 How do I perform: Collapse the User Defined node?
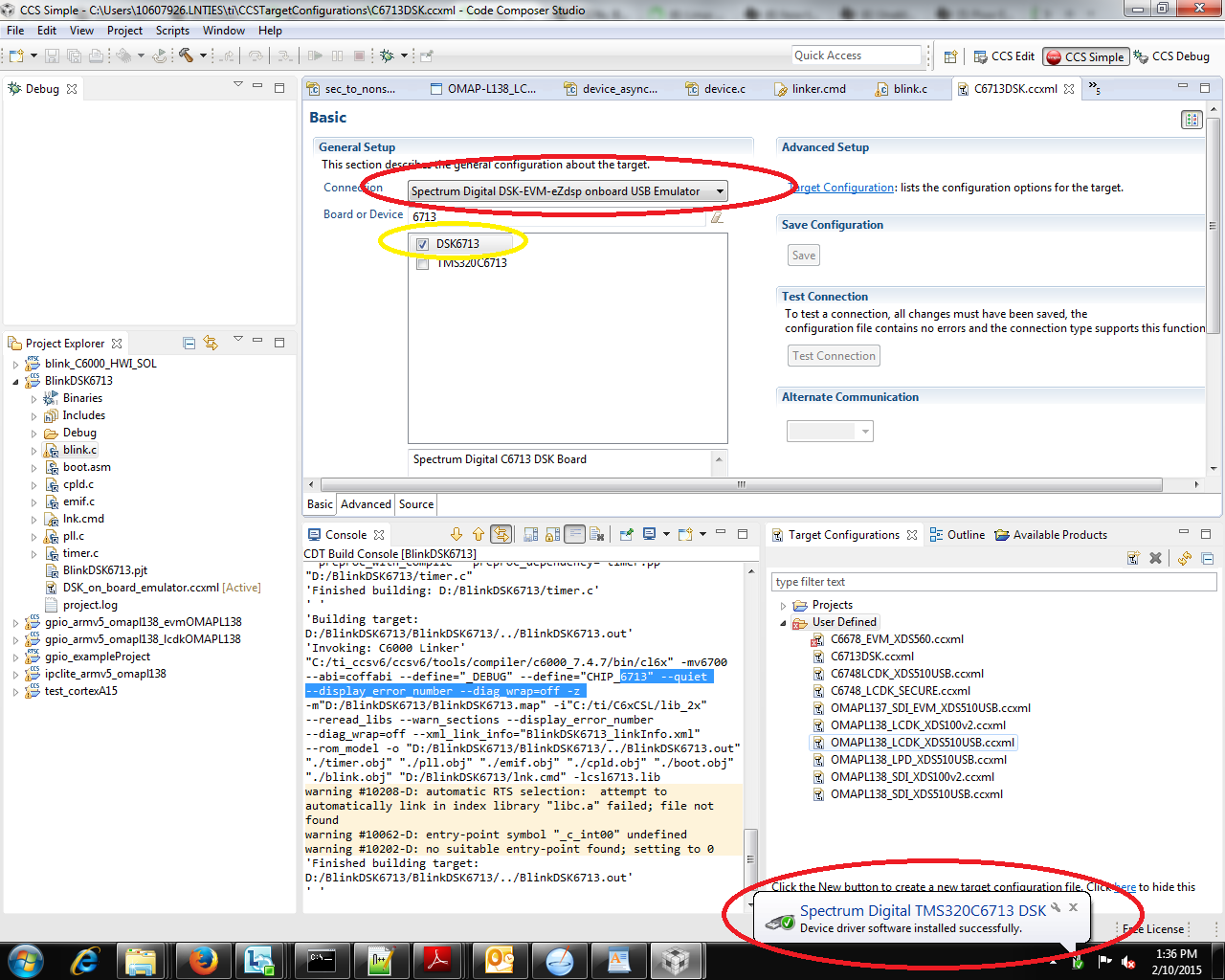click(784, 623)
